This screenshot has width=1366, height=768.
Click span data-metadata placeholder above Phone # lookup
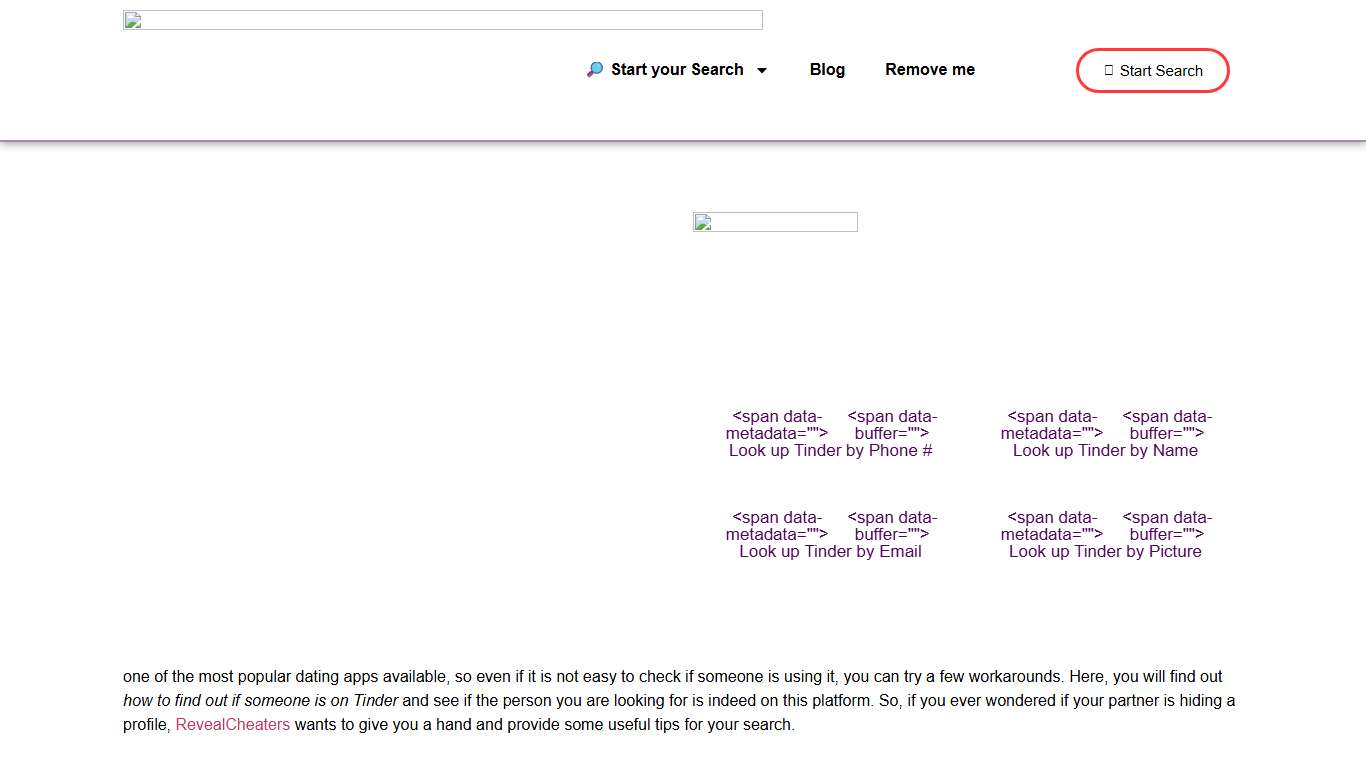pos(777,425)
